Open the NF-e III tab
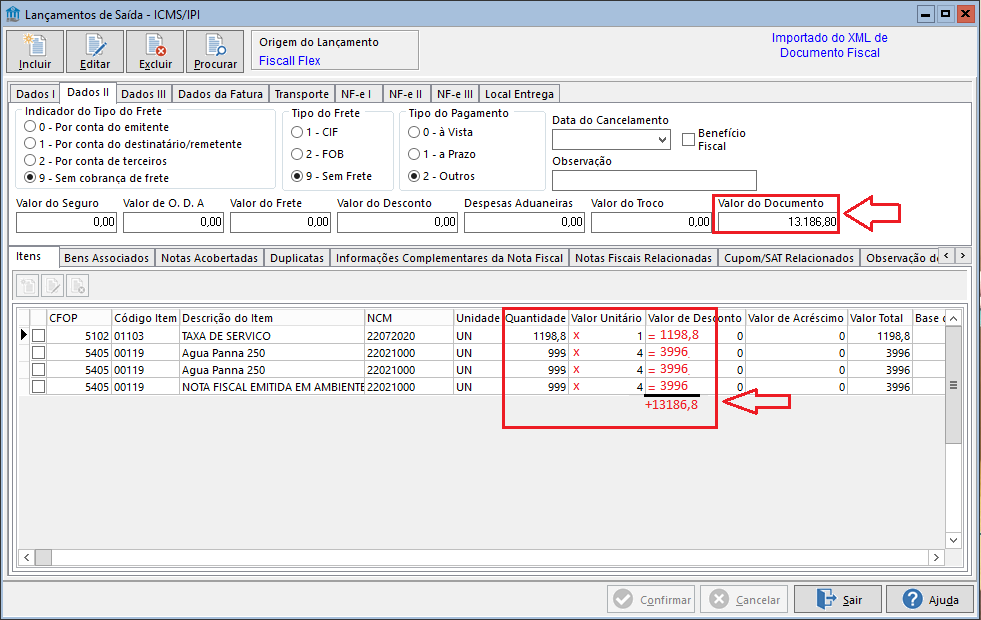Screen dimensions: 981x620 (455, 94)
